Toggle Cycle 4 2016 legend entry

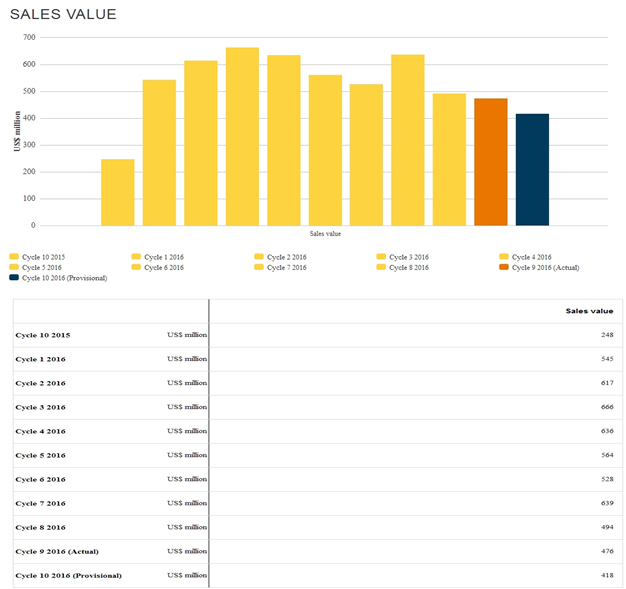[525, 257]
